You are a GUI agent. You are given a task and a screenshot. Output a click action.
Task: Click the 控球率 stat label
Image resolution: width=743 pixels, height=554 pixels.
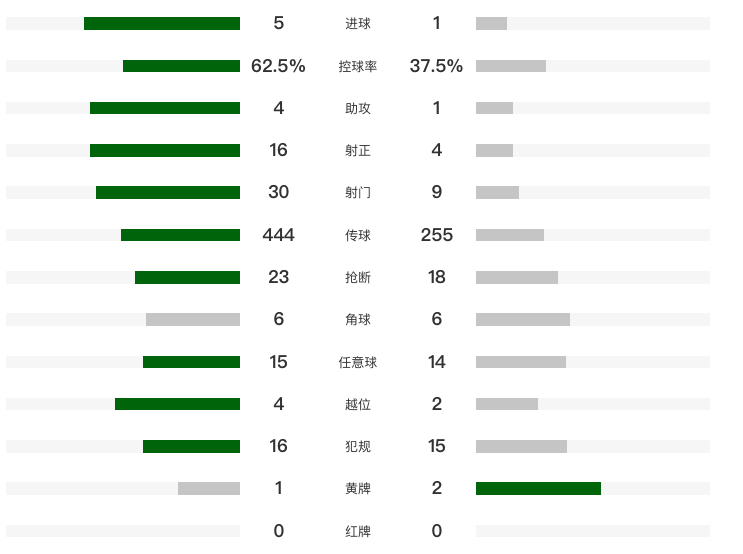pyautogui.click(x=357, y=66)
